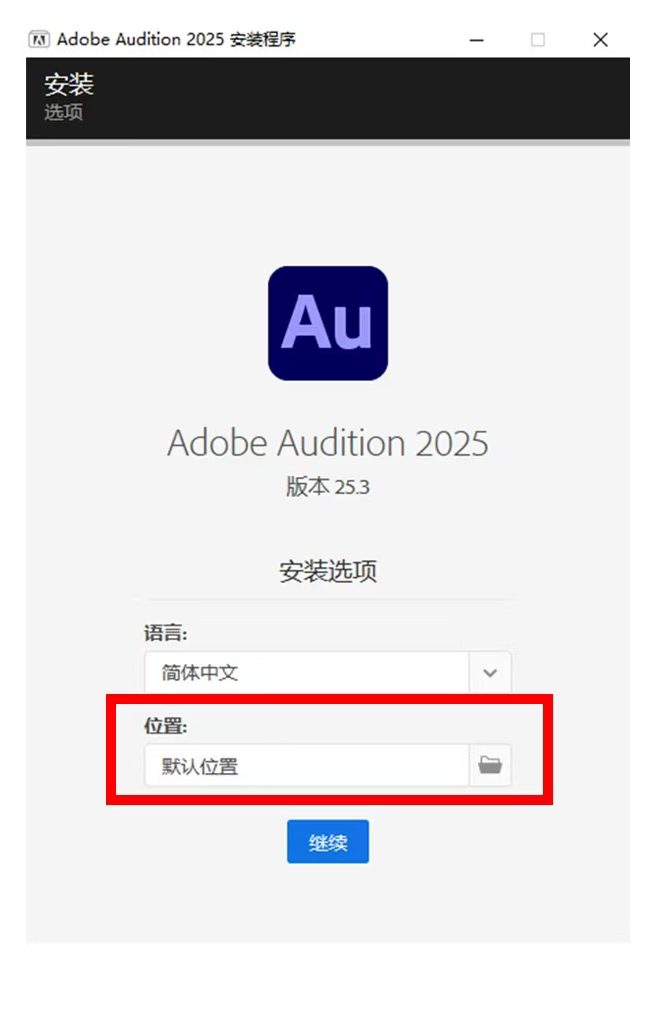
Task: Click the Adobe Audition 2025 product name
Action: pyautogui.click(x=327, y=443)
